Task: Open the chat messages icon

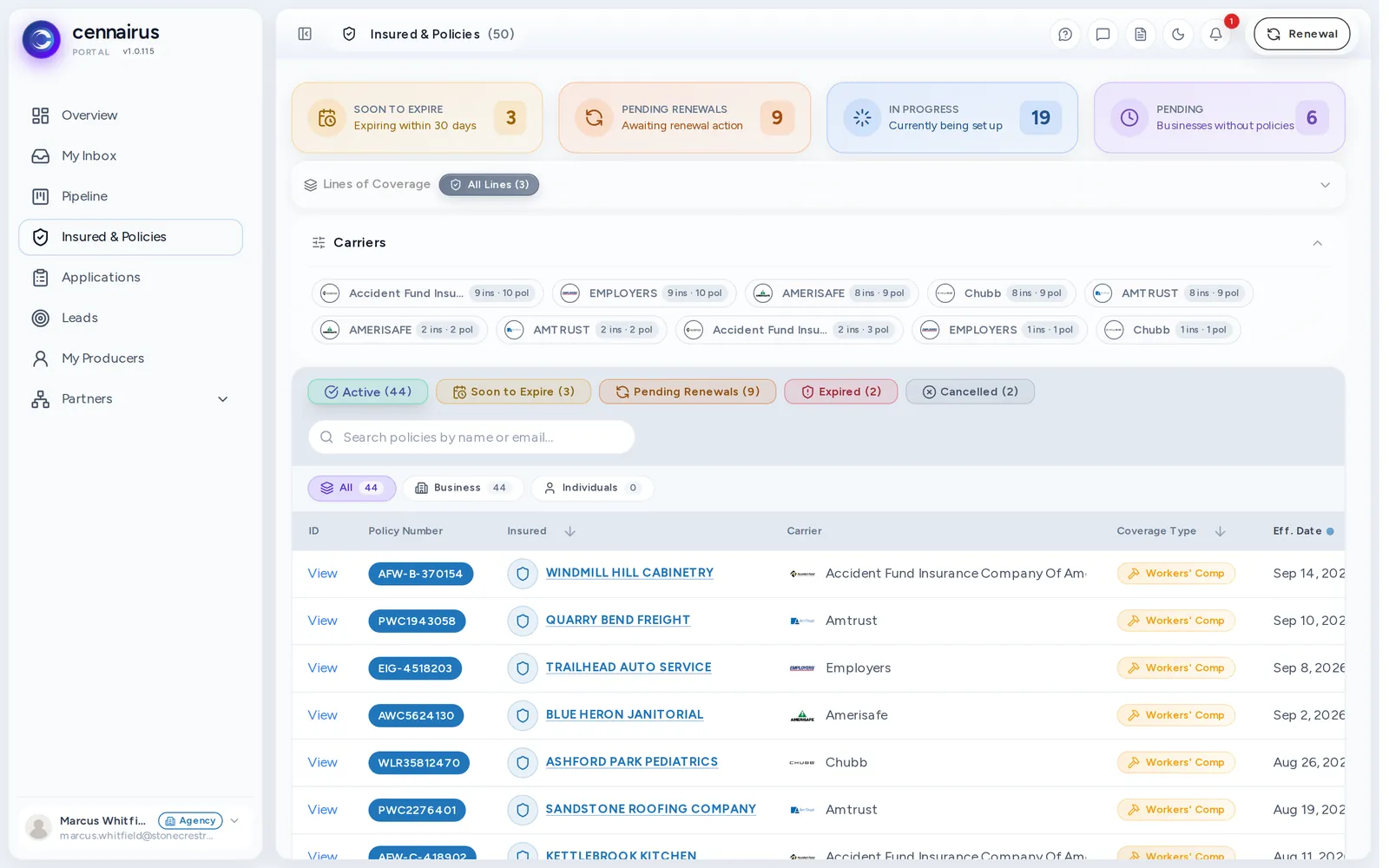Action: [1103, 35]
